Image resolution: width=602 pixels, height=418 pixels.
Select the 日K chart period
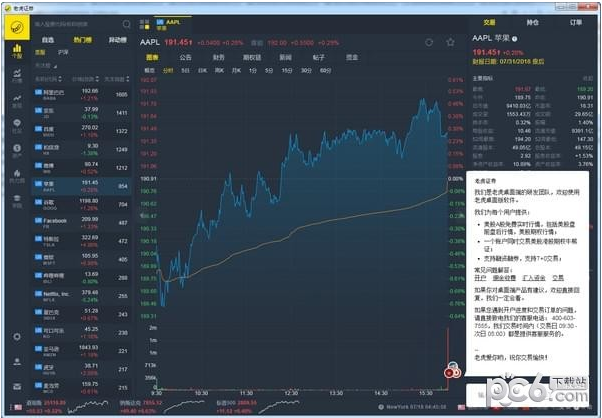(x=202, y=71)
